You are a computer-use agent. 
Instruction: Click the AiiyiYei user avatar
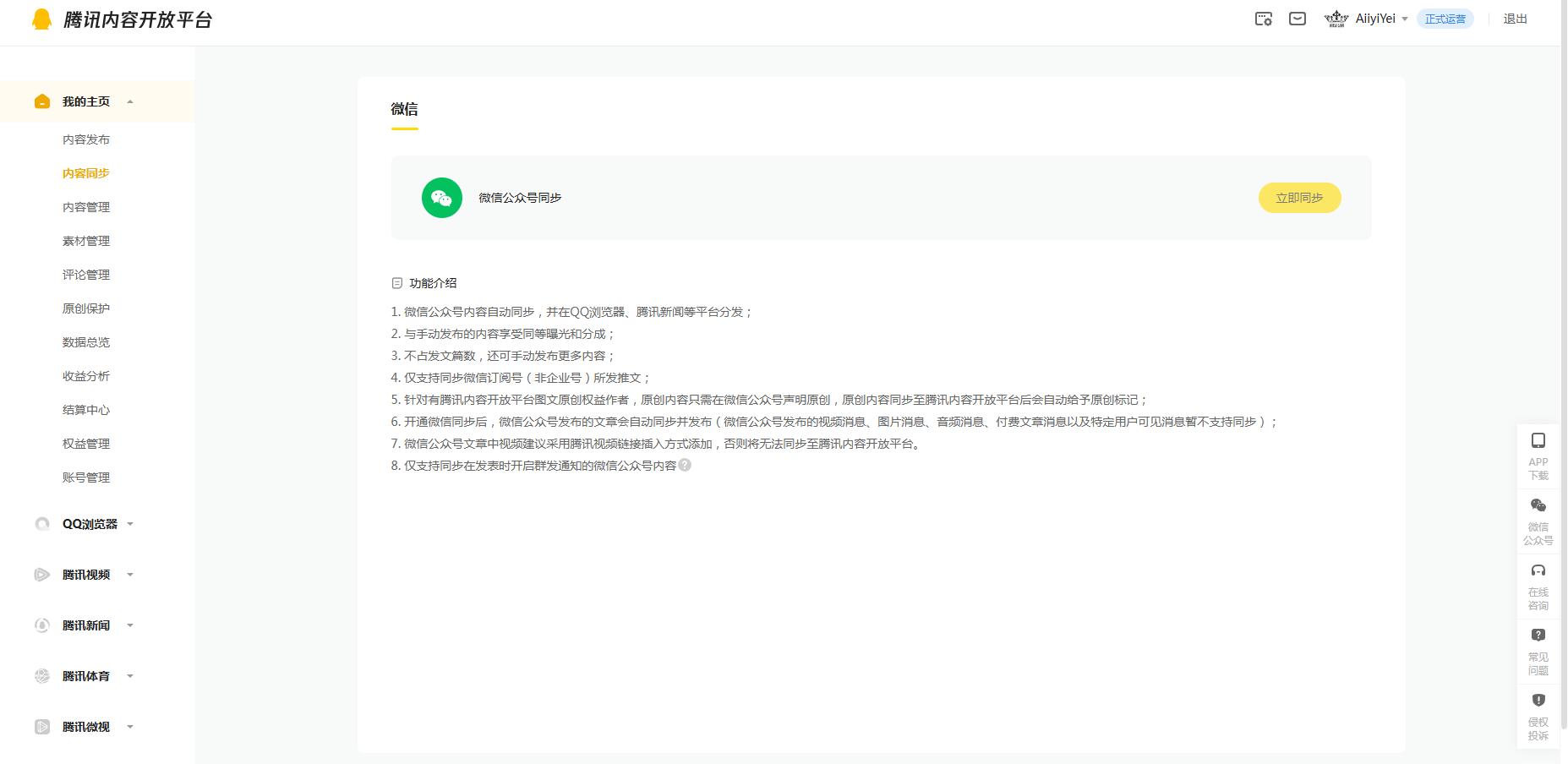[1336, 19]
